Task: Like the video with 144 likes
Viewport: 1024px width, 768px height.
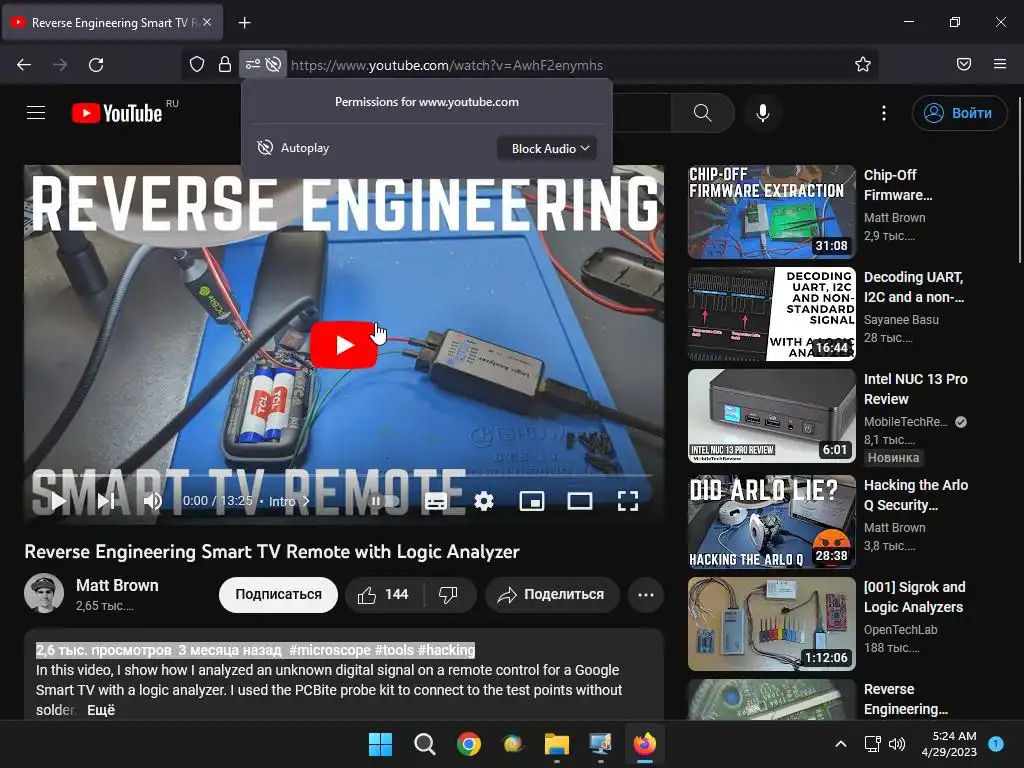Action: pyautogui.click(x=383, y=594)
